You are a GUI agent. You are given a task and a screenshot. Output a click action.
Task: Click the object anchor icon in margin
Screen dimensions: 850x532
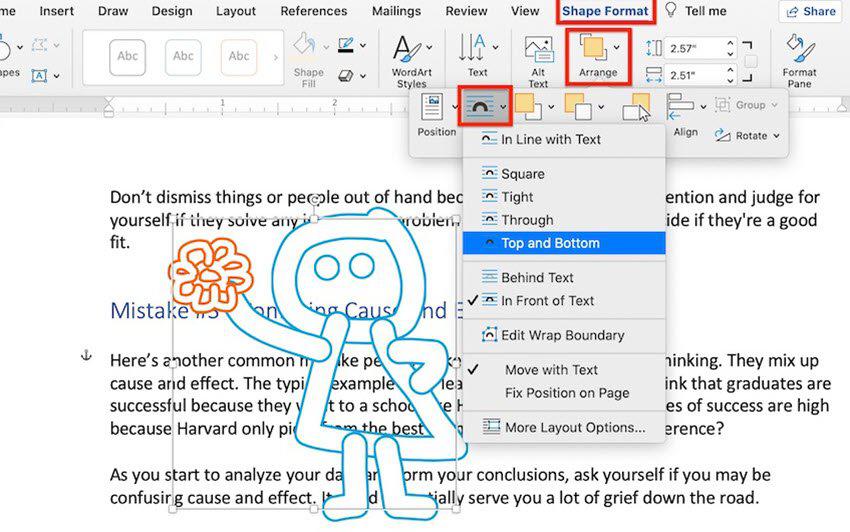tap(86, 356)
